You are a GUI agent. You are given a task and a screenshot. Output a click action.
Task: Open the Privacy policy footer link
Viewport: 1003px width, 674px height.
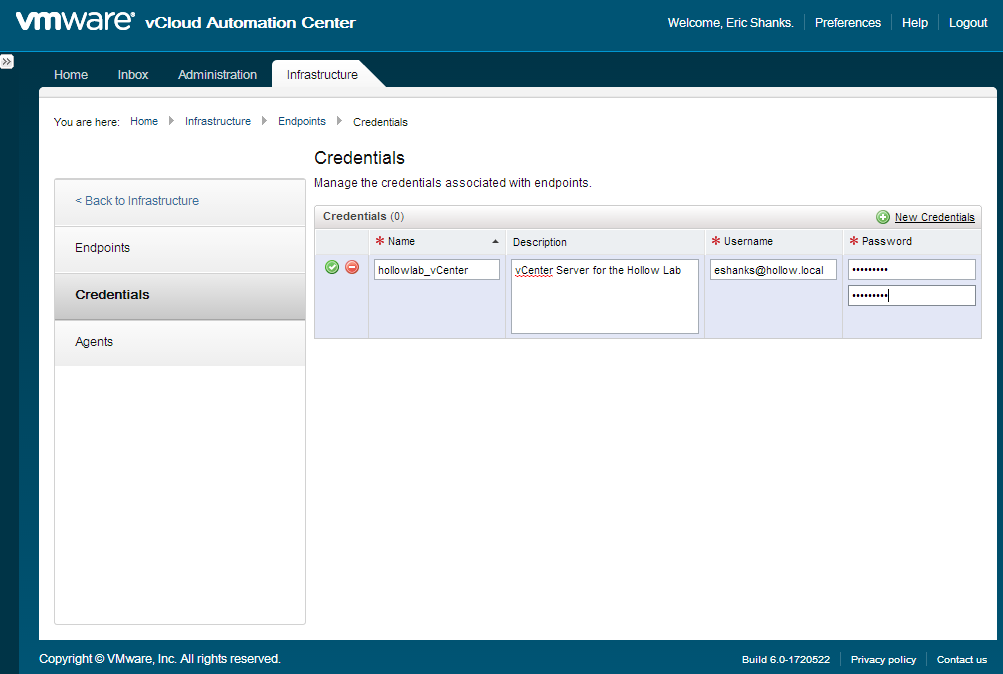[x=883, y=660]
